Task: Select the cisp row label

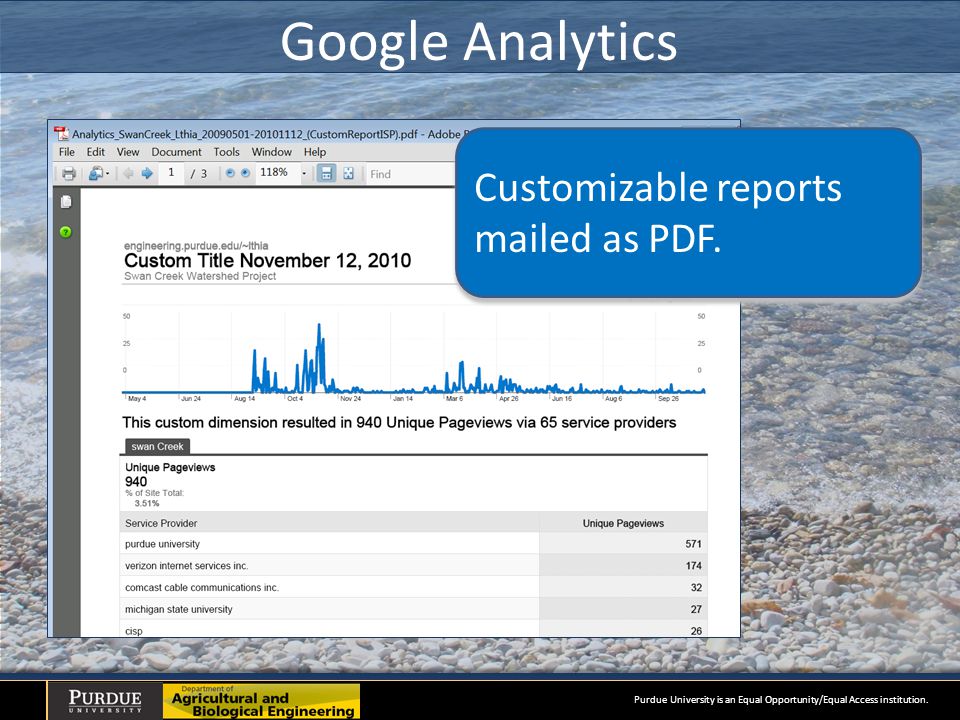Action: [x=134, y=631]
